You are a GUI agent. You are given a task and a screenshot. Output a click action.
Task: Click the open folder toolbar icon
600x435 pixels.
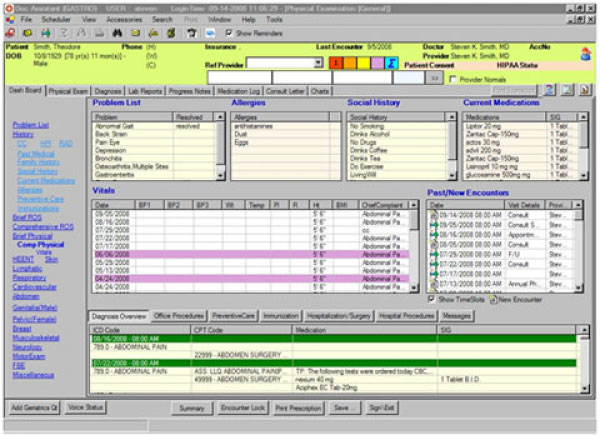pyautogui.click(x=153, y=33)
